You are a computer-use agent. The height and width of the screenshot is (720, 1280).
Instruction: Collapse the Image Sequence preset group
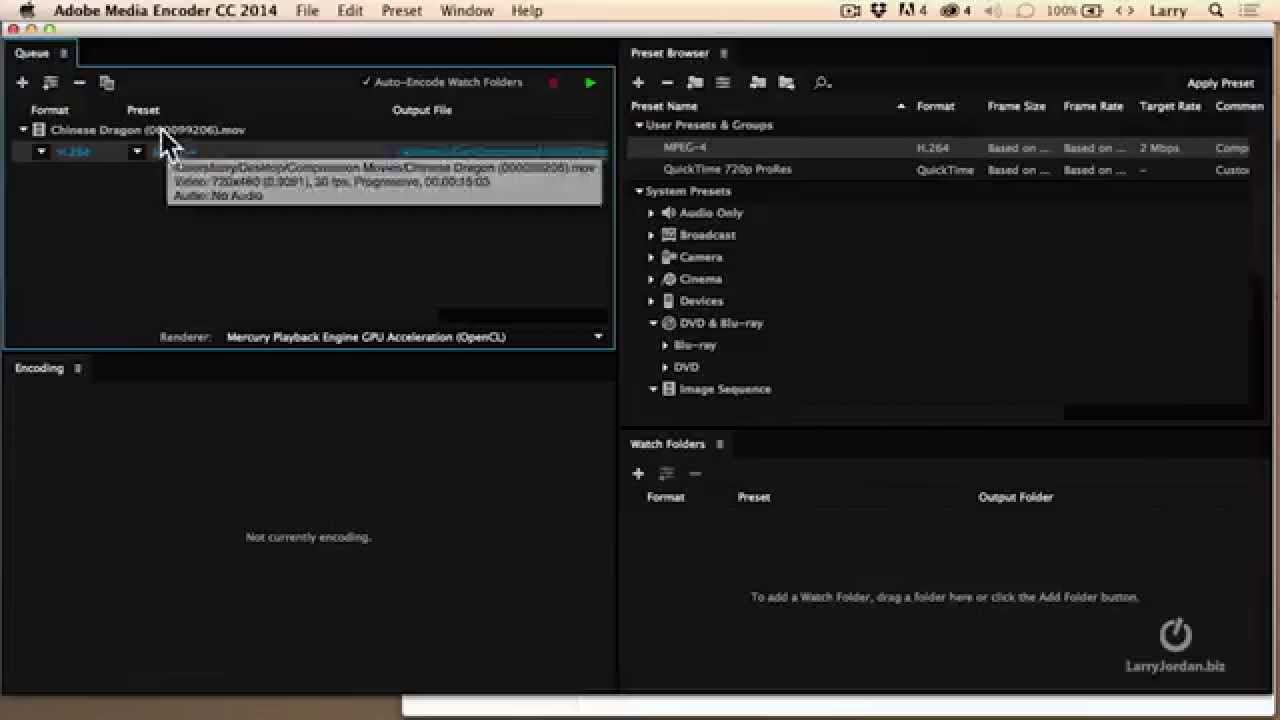tap(653, 389)
